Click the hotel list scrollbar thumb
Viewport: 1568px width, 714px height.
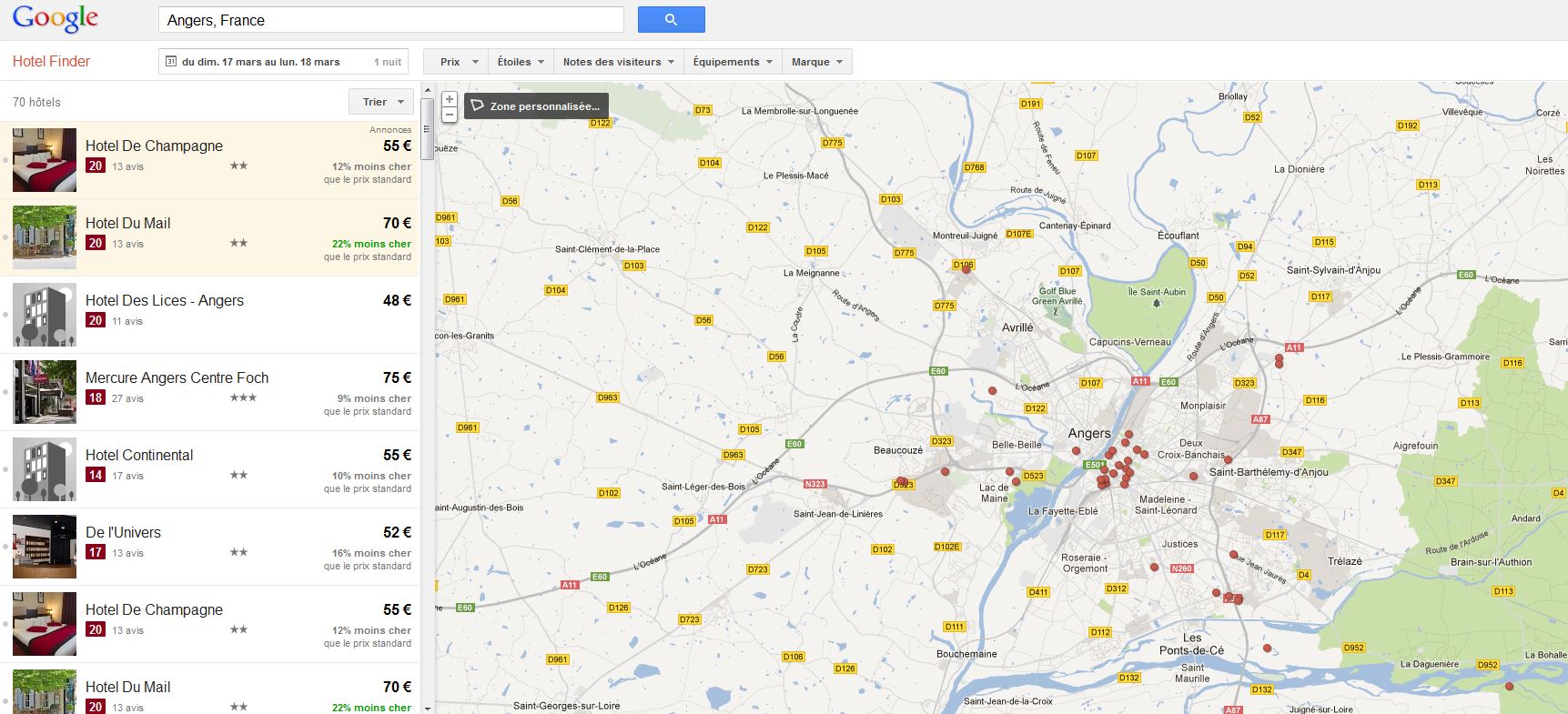coord(427,129)
